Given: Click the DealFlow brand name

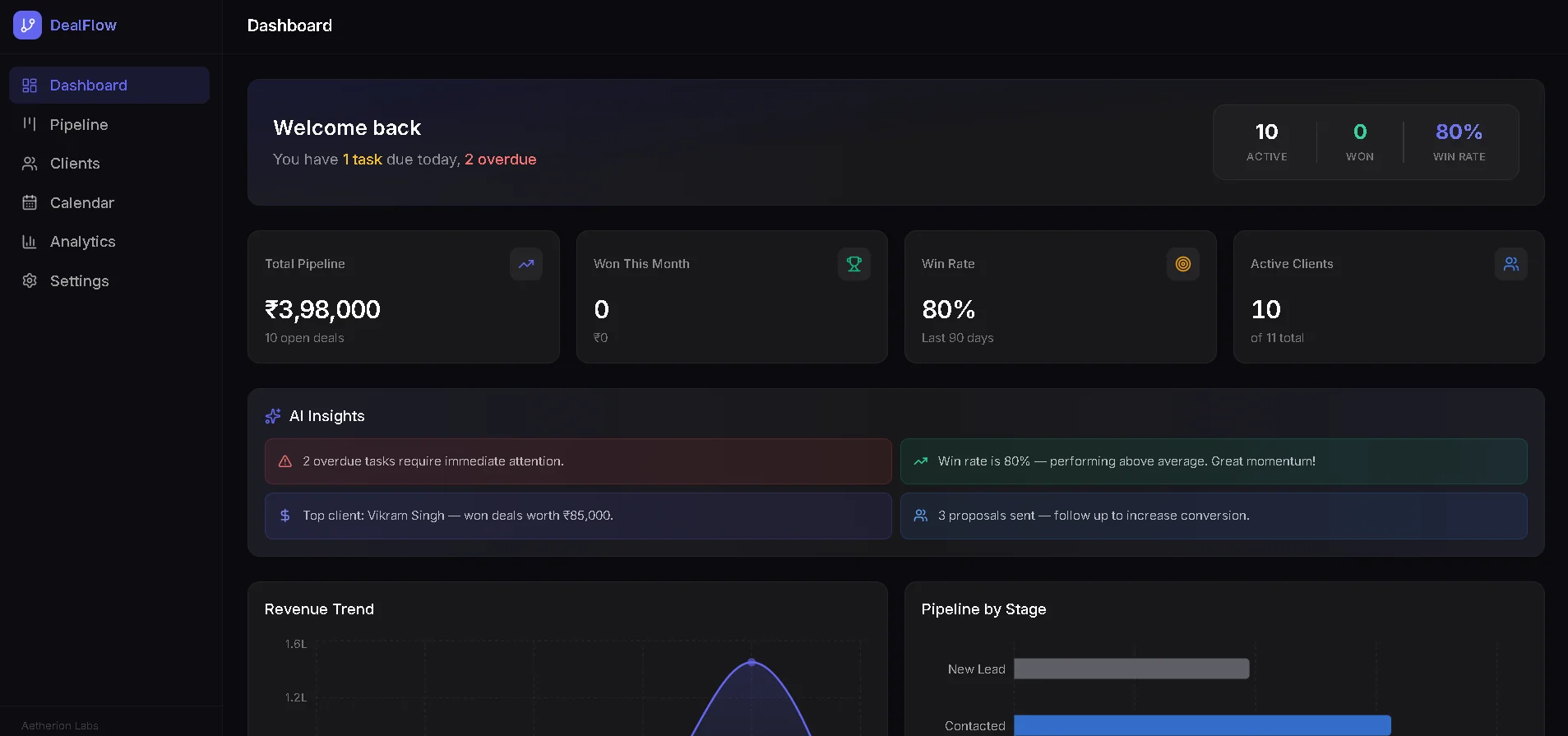Looking at the screenshot, I should click(x=83, y=25).
